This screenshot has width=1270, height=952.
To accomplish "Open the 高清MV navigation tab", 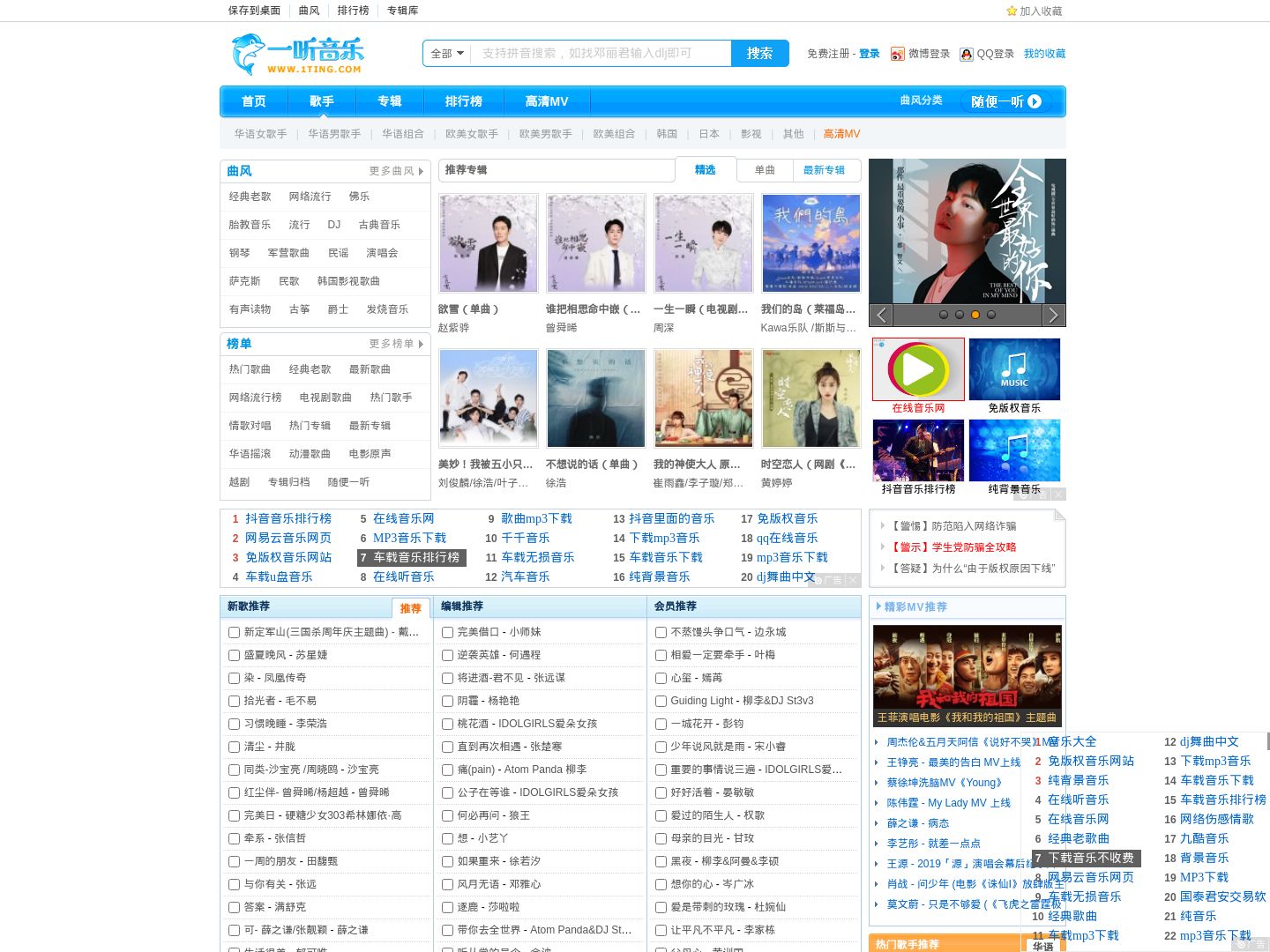I will pos(547,101).
